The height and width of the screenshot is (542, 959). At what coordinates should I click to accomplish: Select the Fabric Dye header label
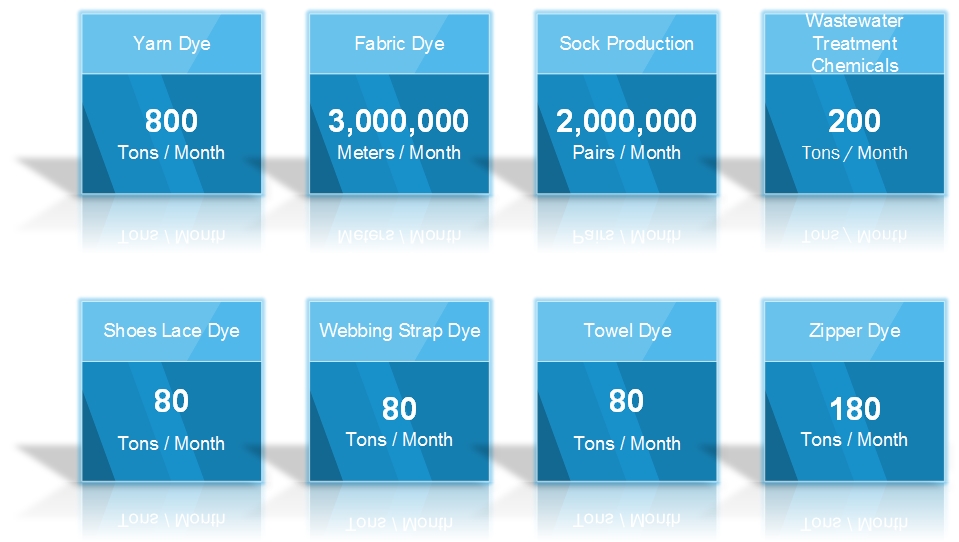[x=399, y=44]
